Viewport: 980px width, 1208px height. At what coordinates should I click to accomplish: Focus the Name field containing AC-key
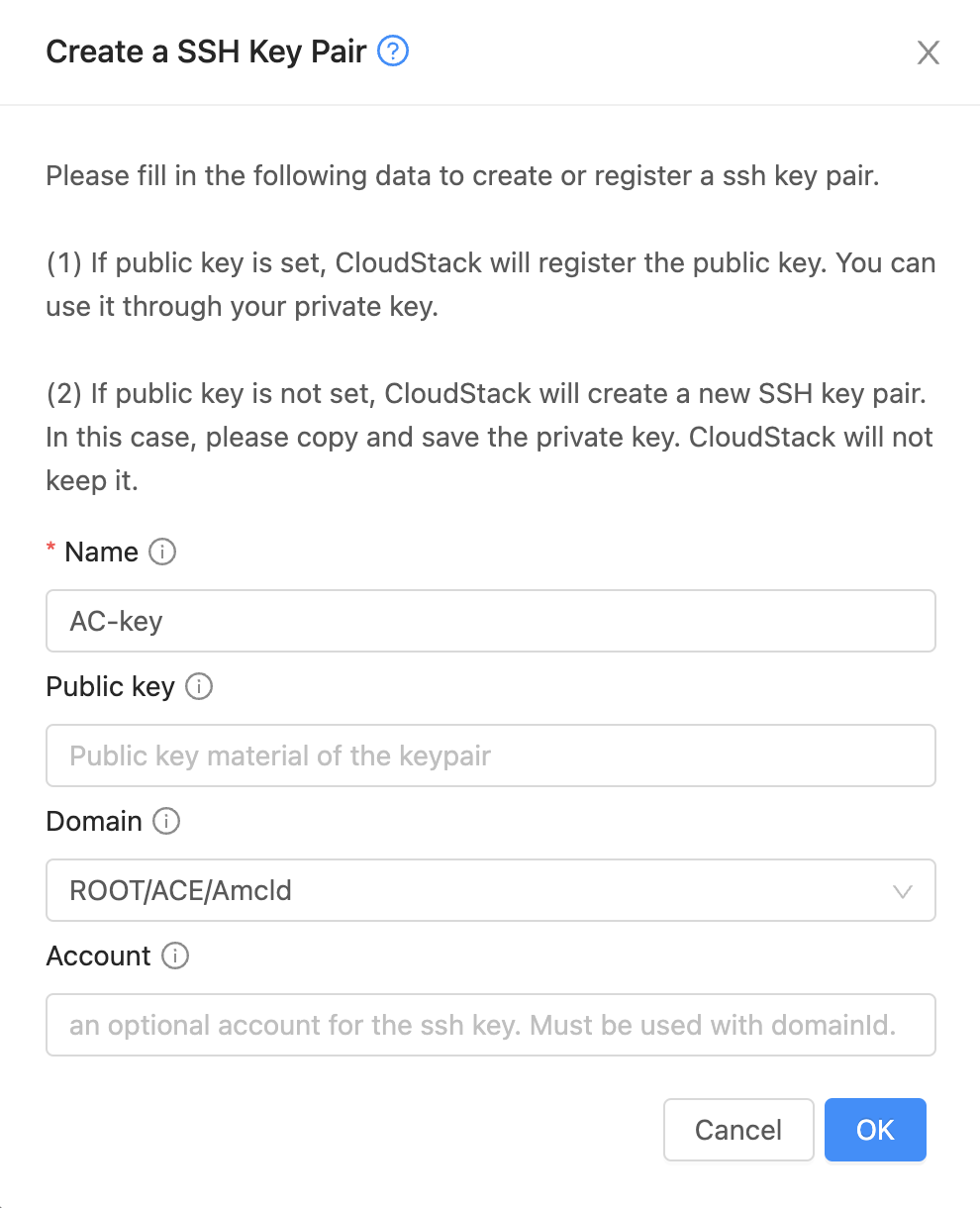(490, 621)
